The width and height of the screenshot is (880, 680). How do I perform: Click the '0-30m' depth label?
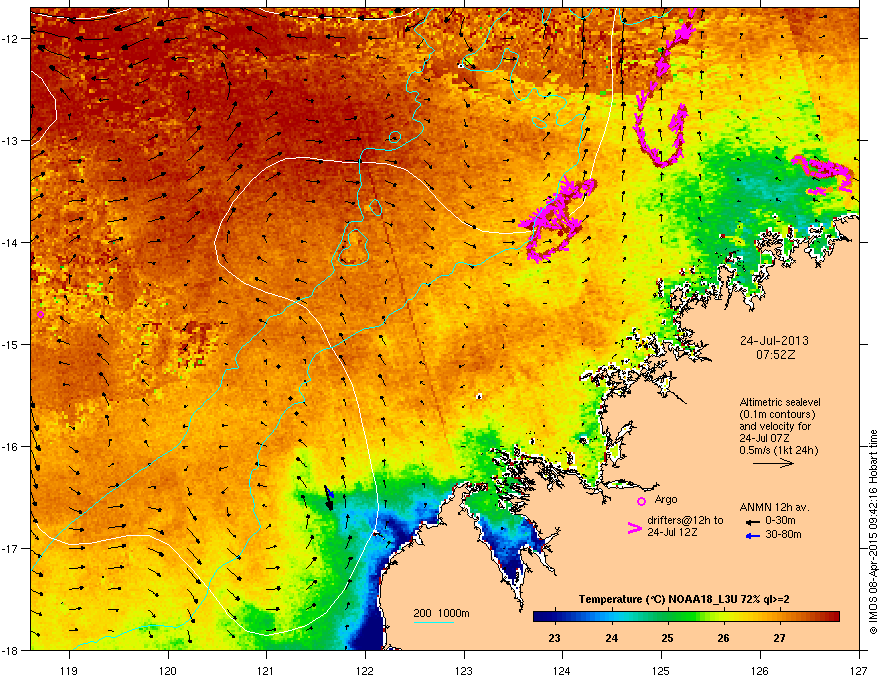(x=780, y=521)
